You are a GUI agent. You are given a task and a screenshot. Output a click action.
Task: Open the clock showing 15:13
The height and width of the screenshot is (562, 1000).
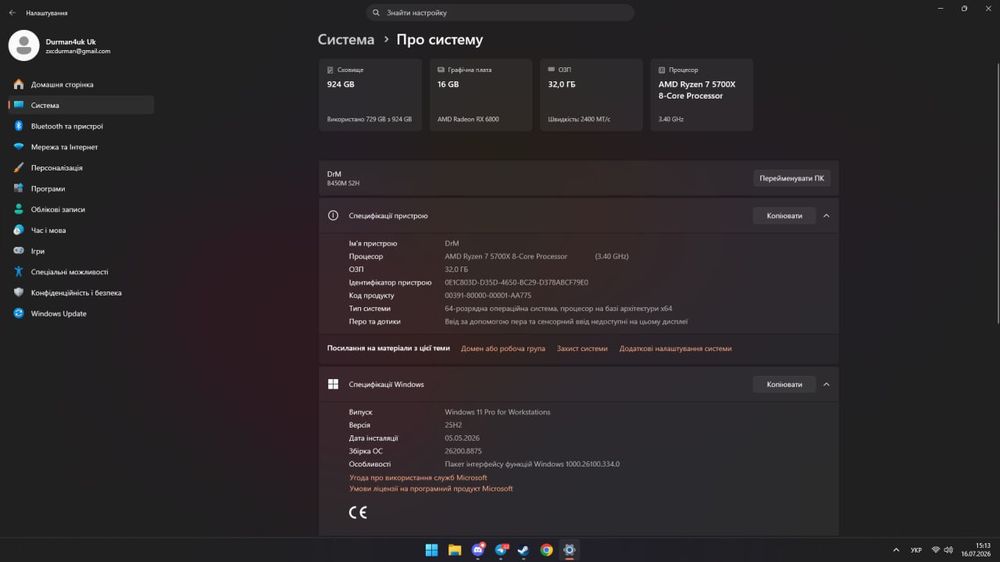pyautogui.click(x=976, y=550)
